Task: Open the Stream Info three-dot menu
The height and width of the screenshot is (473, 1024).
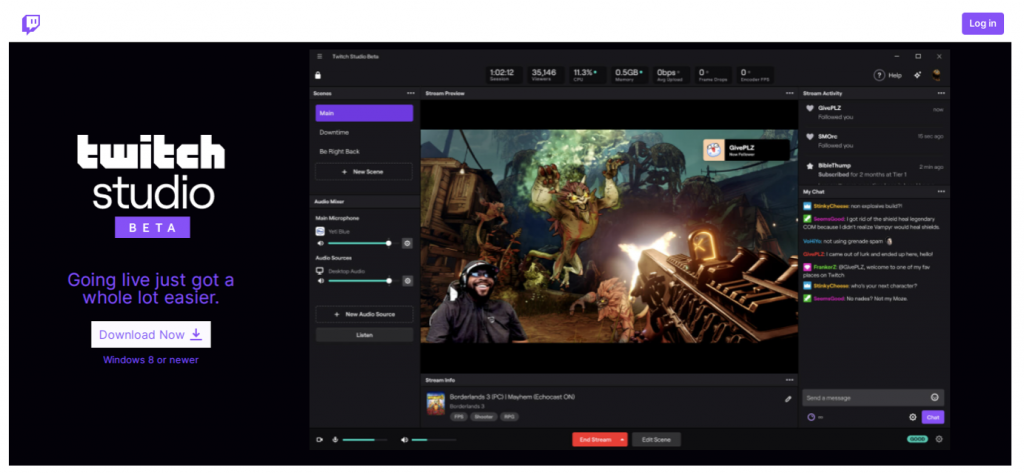Action: (789, 380)
